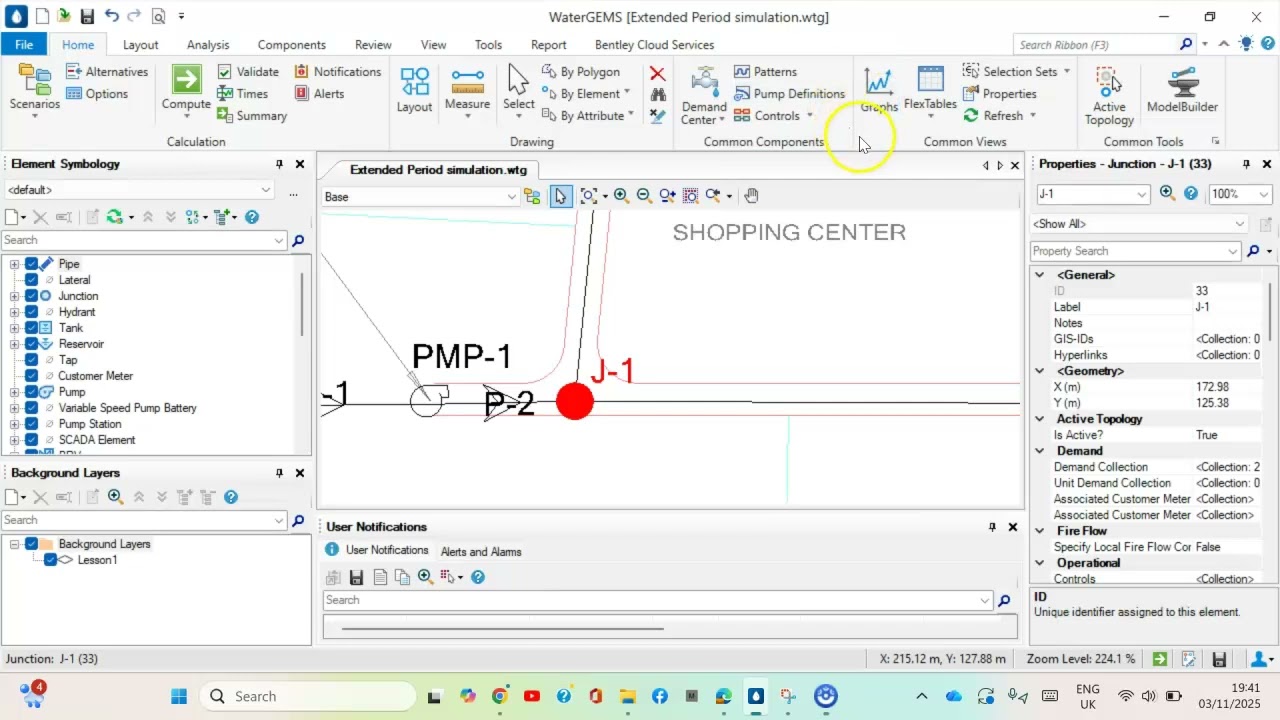The width and height of the screenshot is (1280, 720).
Task: Expand the Junction tree node
Action: pyautogui.click(x=14, y=296)
